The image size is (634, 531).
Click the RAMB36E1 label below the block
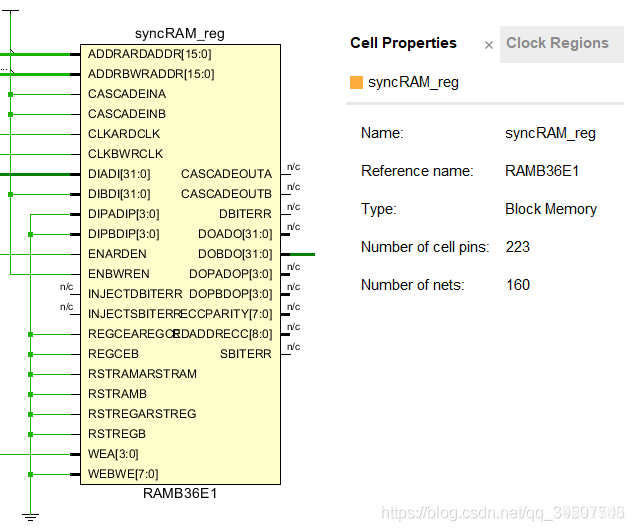click(180, 493)
